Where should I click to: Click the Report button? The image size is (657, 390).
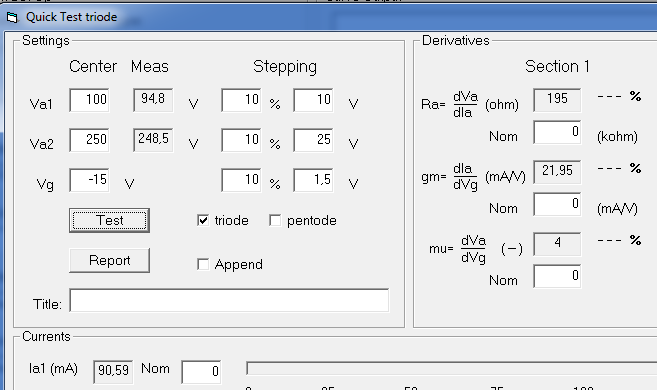pyautogui.click(x=109, y=261)
